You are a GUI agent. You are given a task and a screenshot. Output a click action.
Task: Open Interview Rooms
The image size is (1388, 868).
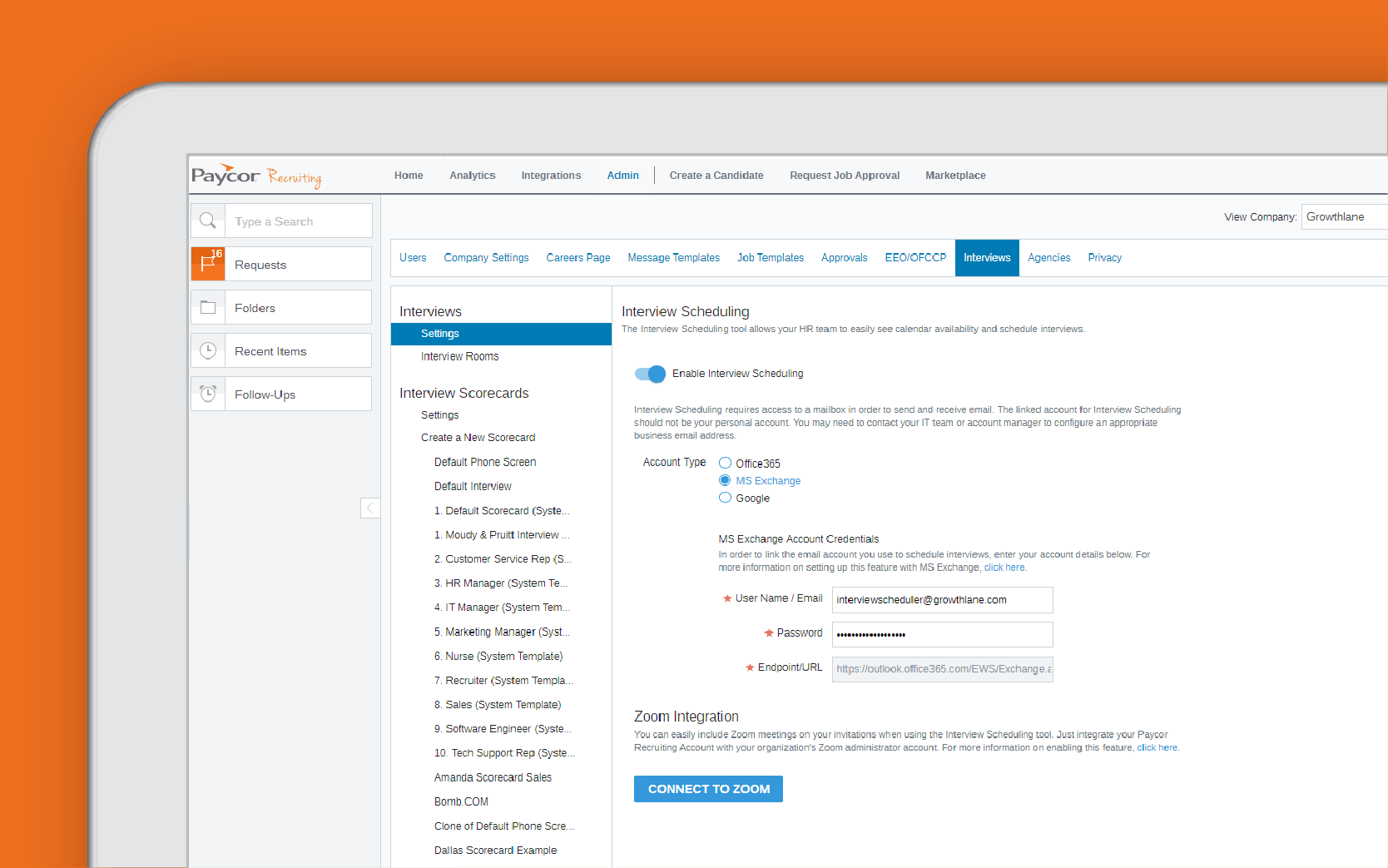tap(459, 356)
